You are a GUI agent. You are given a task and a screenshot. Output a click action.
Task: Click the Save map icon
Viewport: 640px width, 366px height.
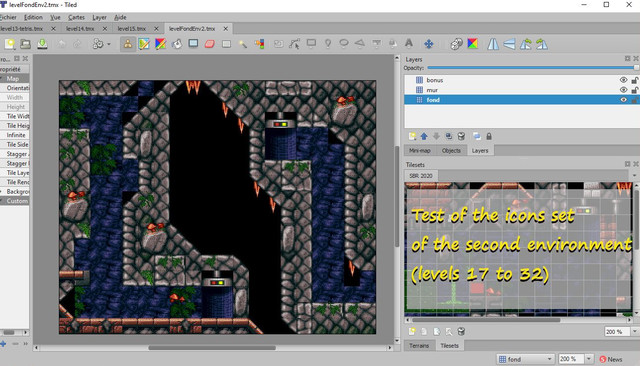pyautogui.click(x=42, y=44)
